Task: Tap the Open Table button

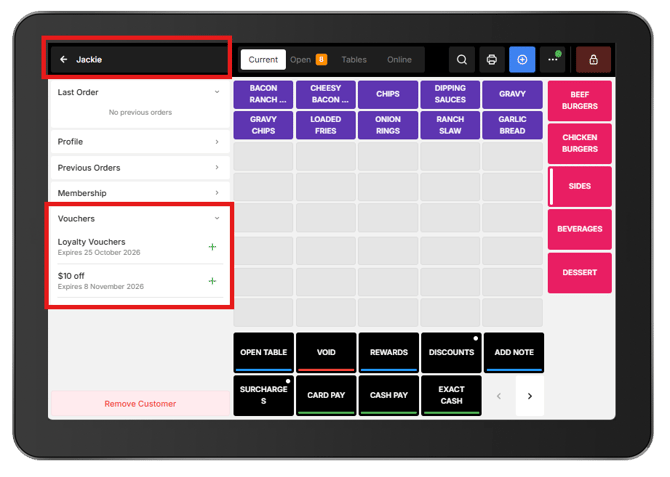Action: 264,353
